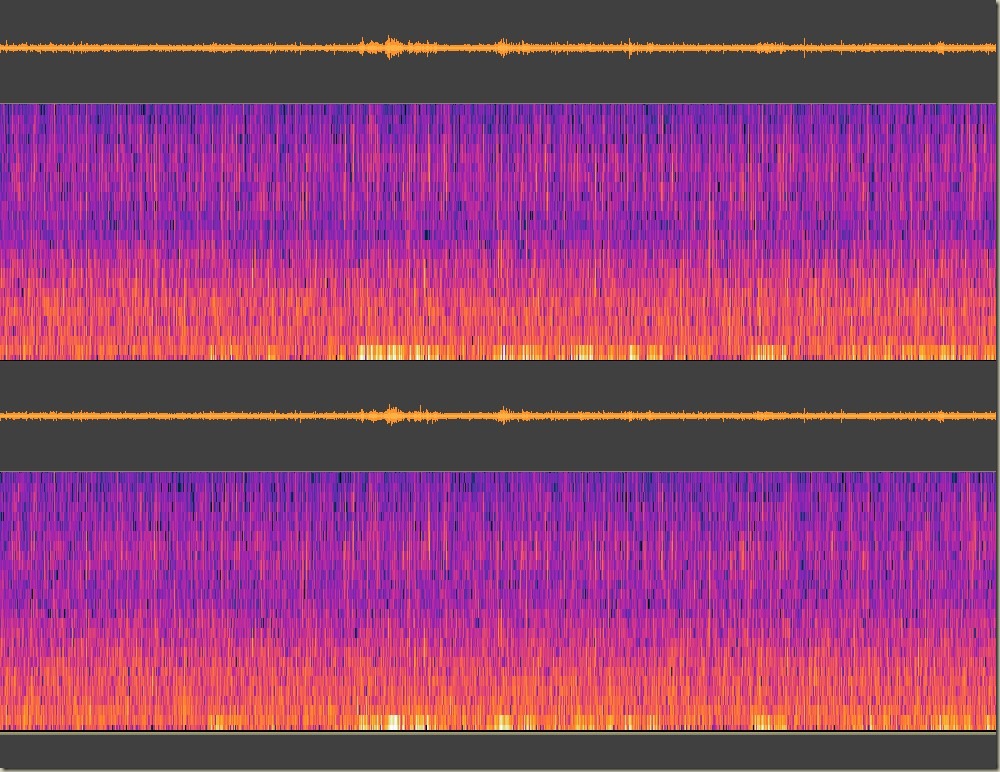Image resolution: width=1000 pixels, height=772 pixels.
Task: Click the top-right corner of the lower spectrogram
Action: point(996,474)
